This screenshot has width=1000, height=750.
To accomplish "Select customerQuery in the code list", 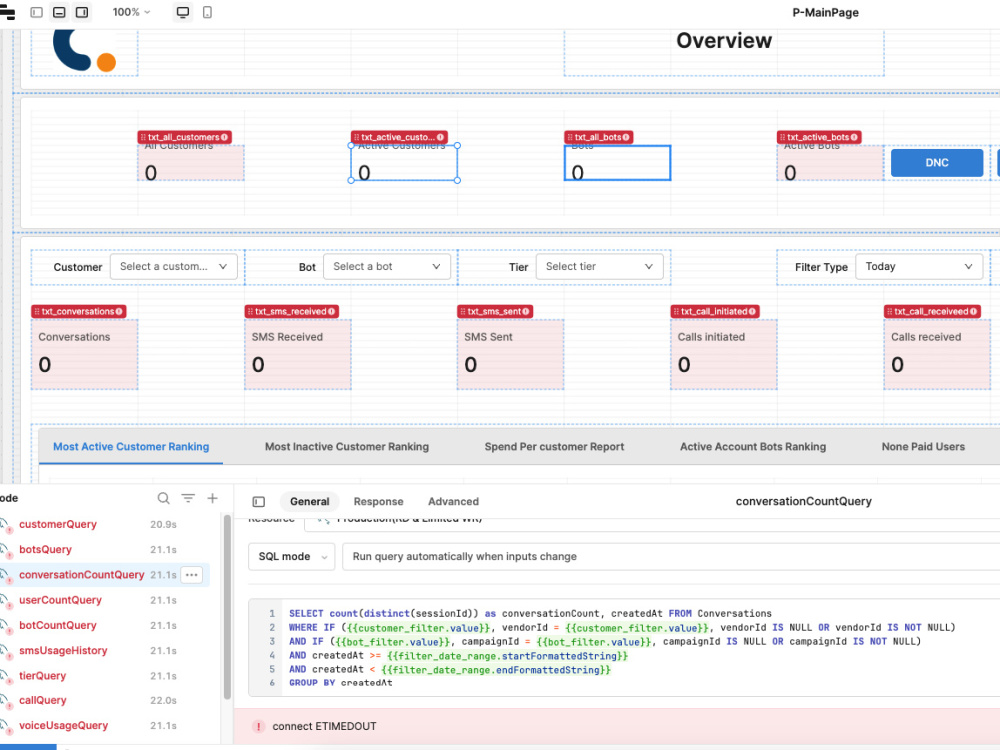I will click(57, 524).
